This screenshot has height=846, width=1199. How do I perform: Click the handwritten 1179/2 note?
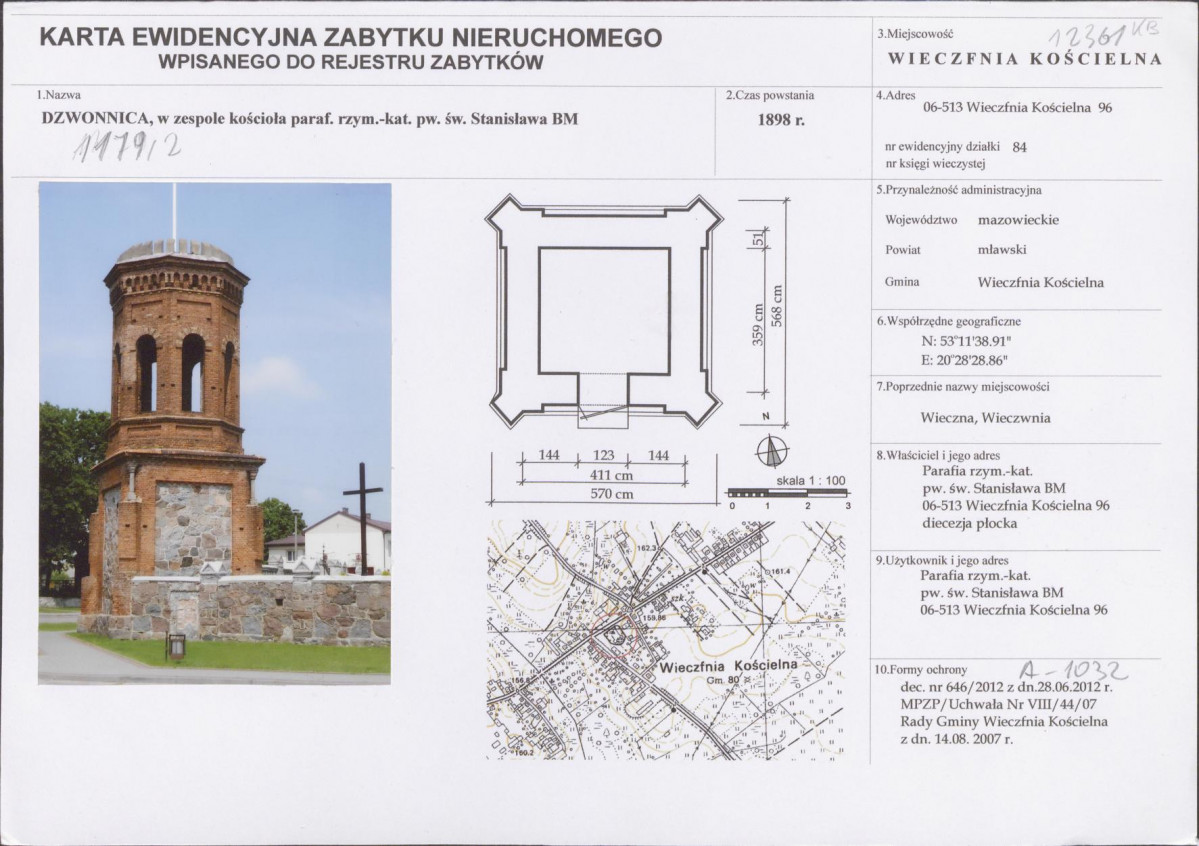(127, 146)
